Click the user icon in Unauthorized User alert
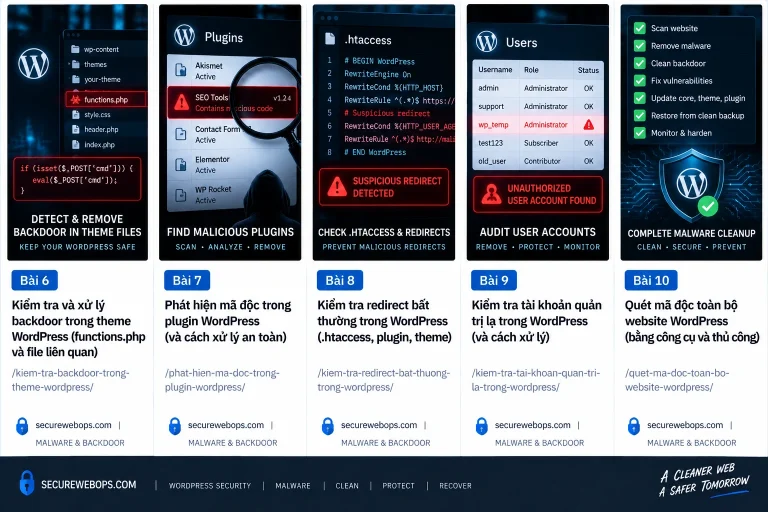Image resolution: width=768 pixels, height=512 pixels. [491, 194]
